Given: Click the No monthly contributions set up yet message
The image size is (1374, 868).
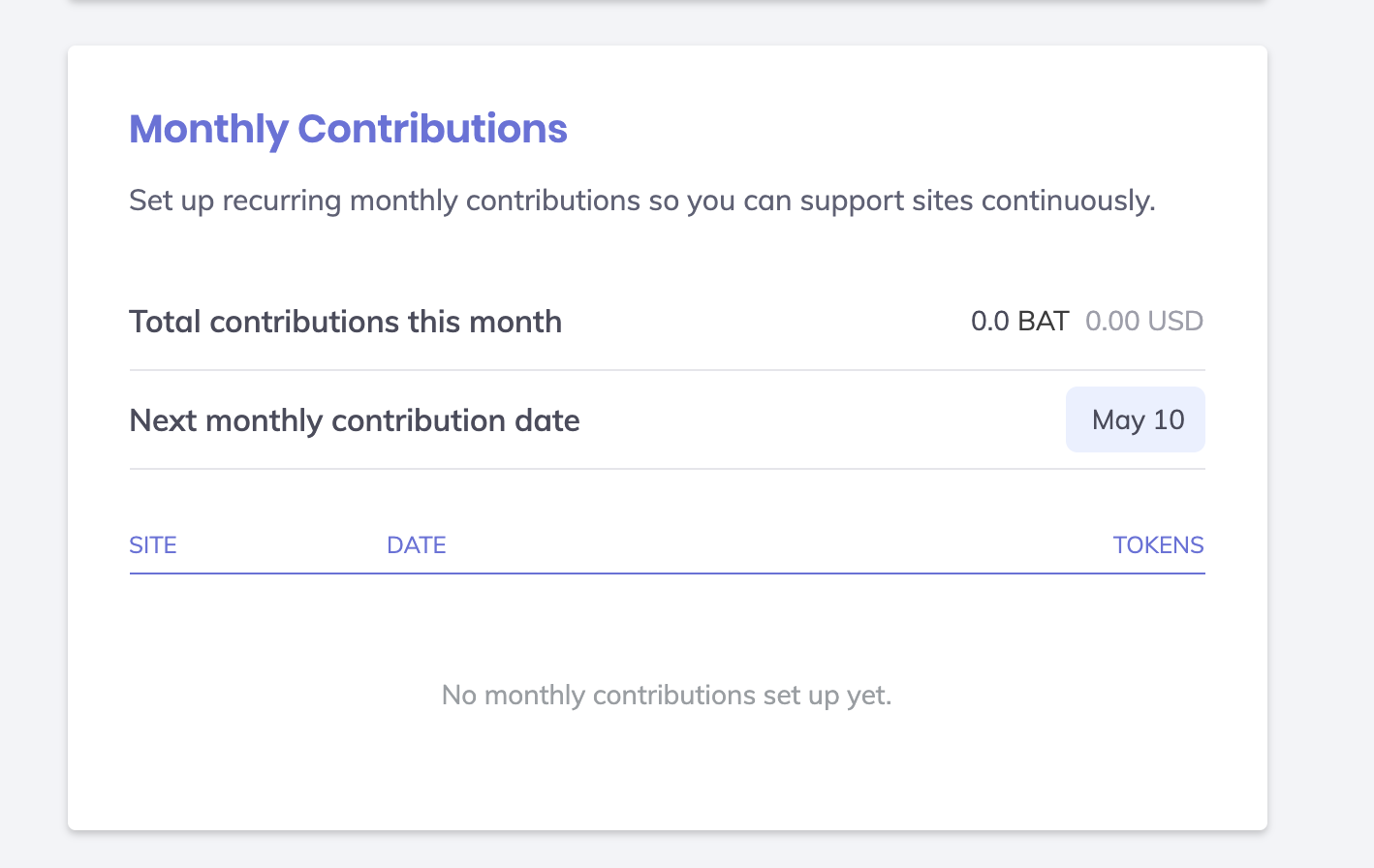Looking at the screenshot, I should (x=667, y=696).
